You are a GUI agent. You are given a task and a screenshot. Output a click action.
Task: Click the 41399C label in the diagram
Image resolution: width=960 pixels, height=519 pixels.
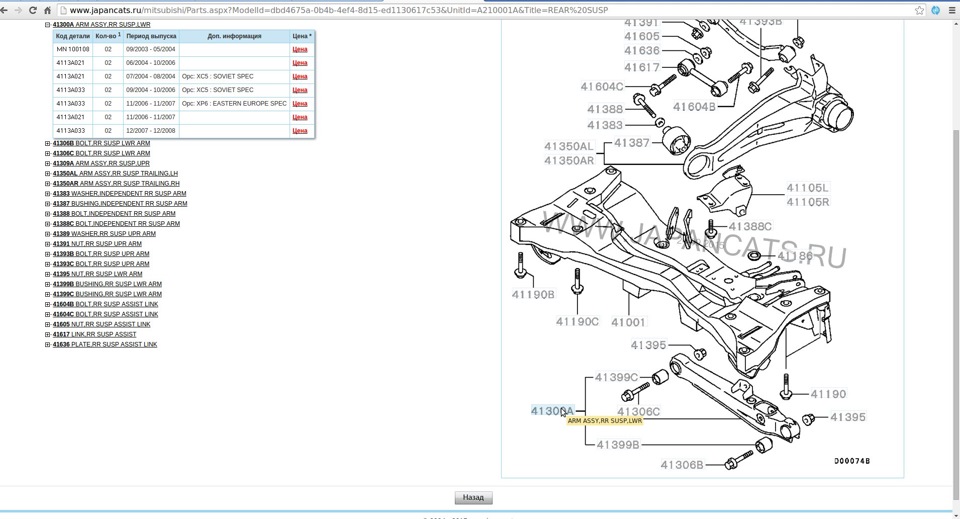pyautogui.click(x=617, y=378)
